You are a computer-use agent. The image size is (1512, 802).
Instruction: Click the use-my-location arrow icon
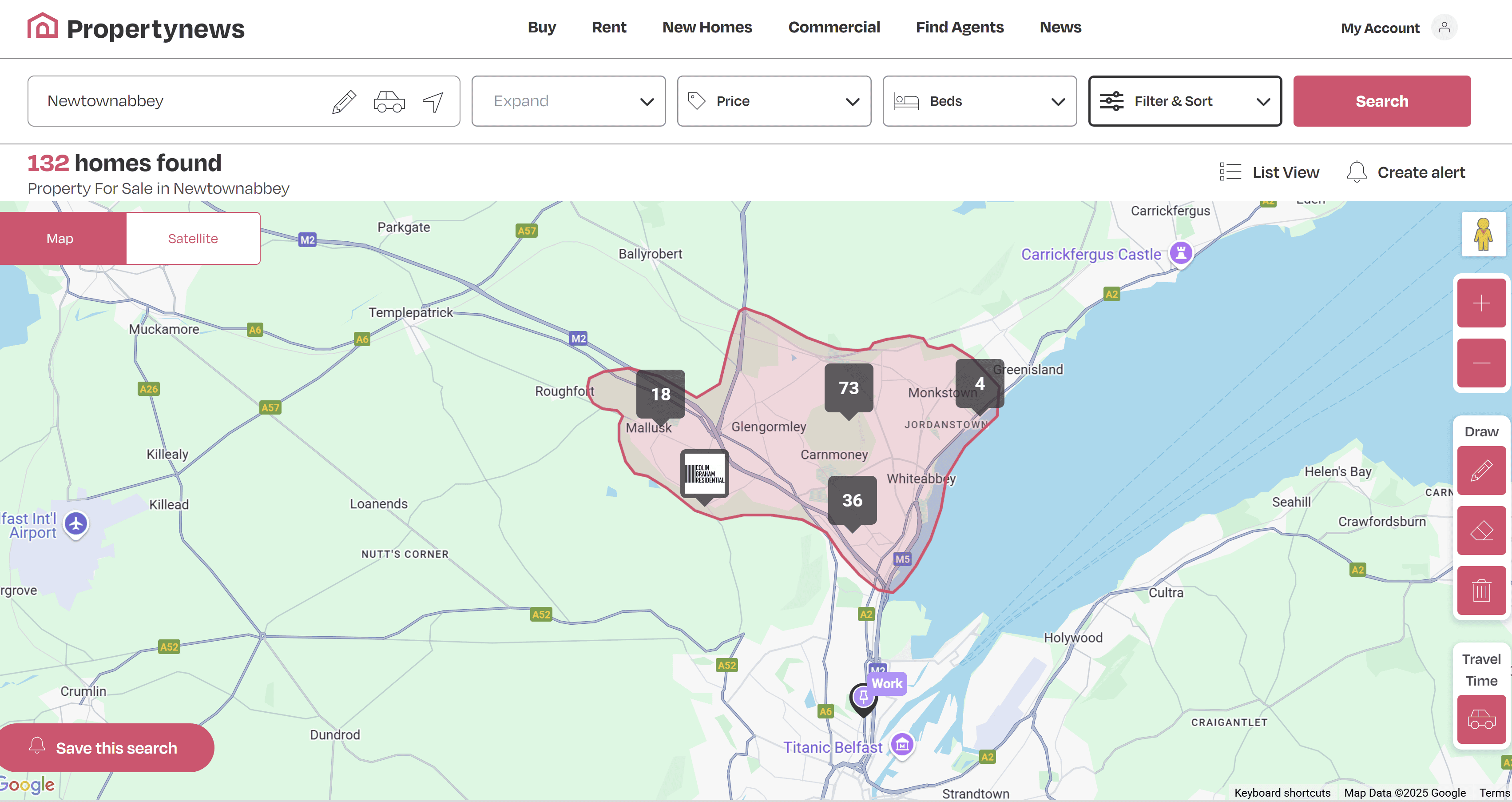(x=433, y=102)
